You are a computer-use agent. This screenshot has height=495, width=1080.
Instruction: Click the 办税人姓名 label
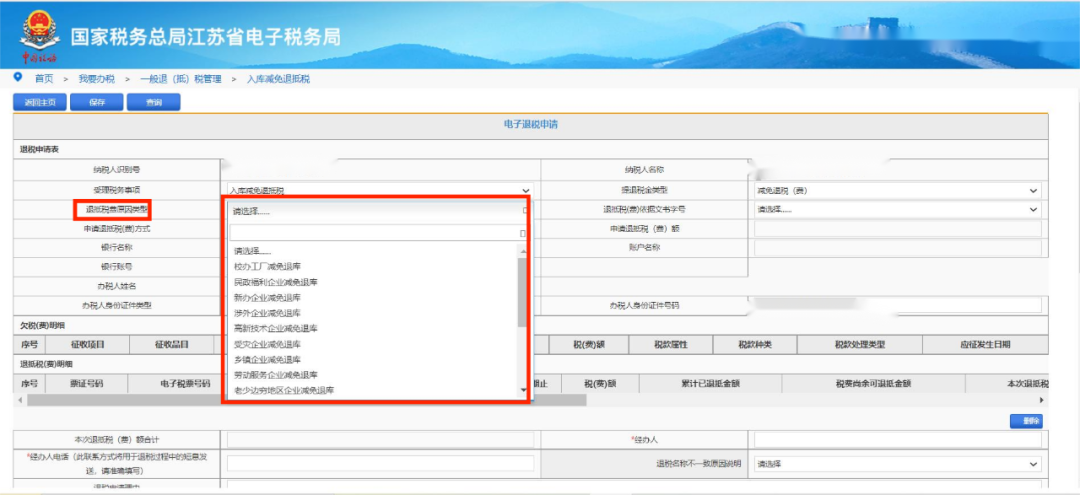(116, 286)
